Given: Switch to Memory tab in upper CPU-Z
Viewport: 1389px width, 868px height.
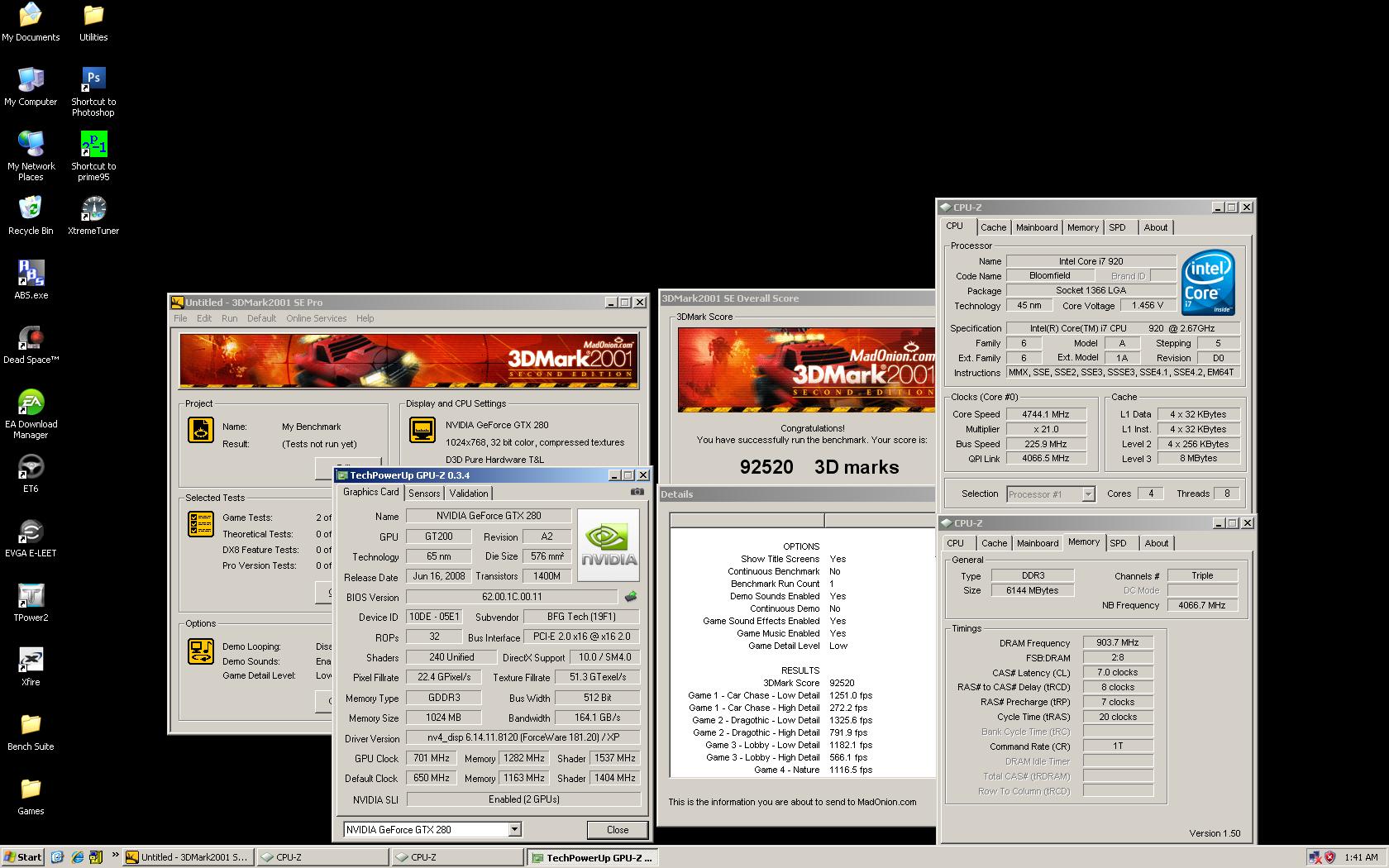Looking at the screenshot, I should tap(1083, 227).
